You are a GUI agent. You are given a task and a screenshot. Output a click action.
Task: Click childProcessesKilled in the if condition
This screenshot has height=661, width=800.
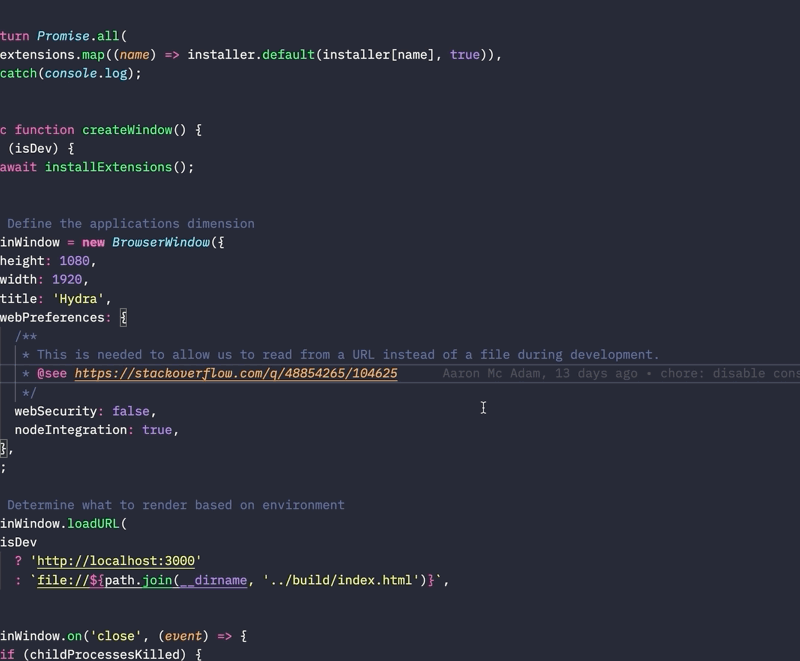click(x=105, y=654)
